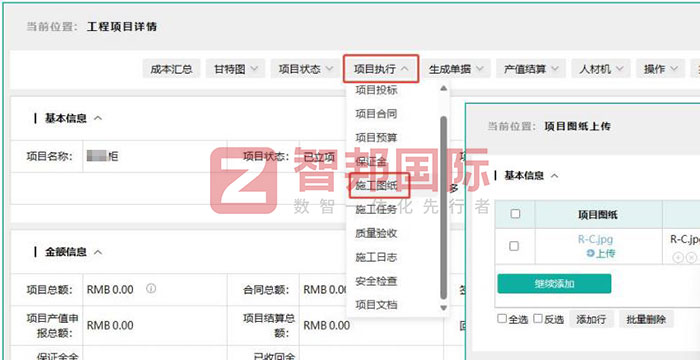Enable the 反选 checkbox
Screen dimensions: 700x360
pyautogui.click(x=538, y=318)
